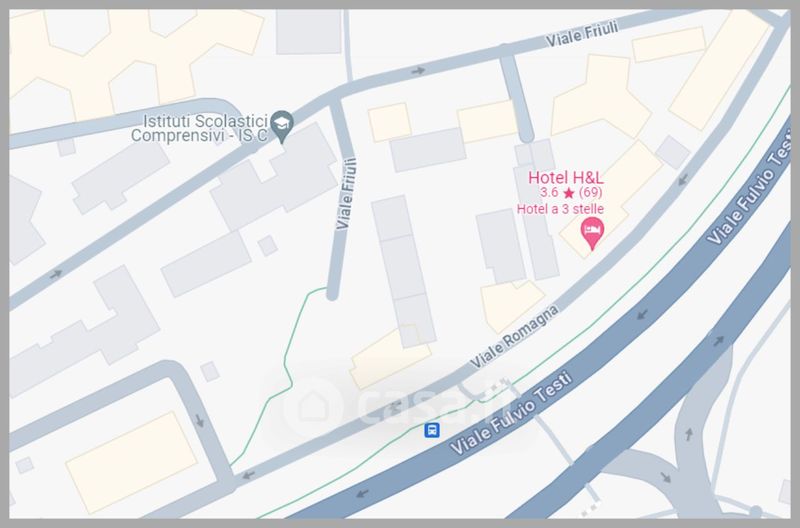Open the Hotel H&L label
Viewport: 800px width, 528px height.
point(565,178)
